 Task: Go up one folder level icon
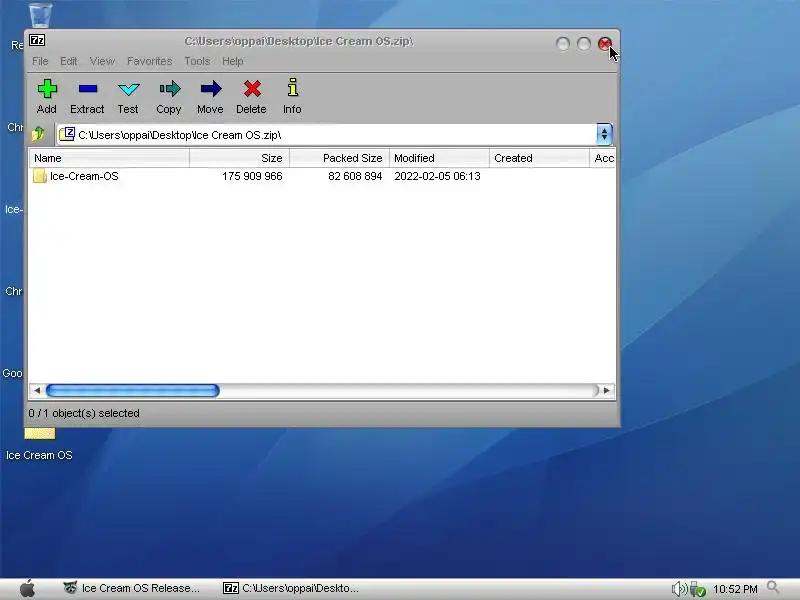[38, 134]
